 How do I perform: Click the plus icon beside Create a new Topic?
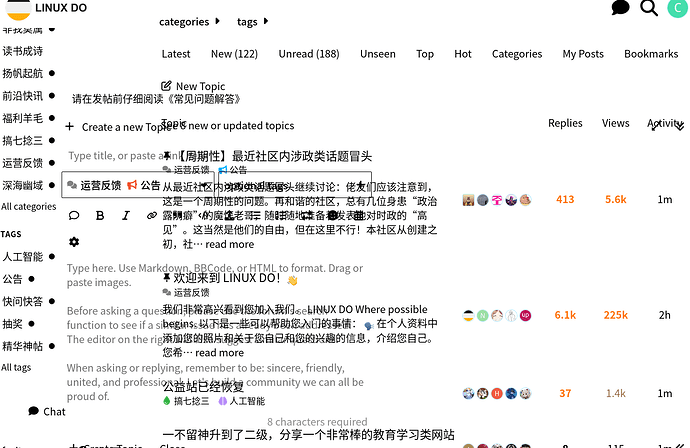click(x=70, y=127)
